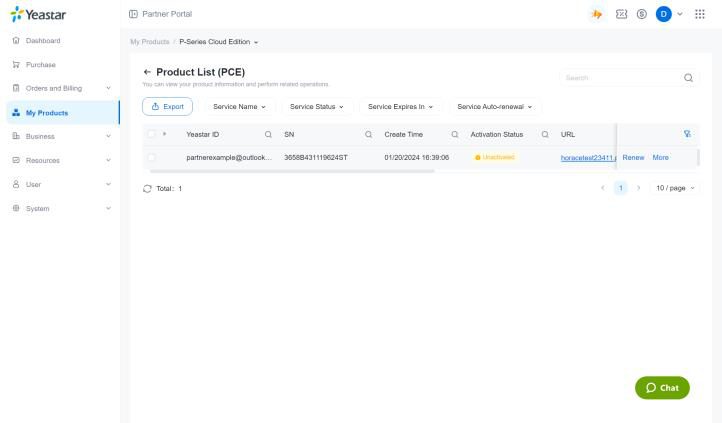Select page 1 in pagination

[620, 188]
